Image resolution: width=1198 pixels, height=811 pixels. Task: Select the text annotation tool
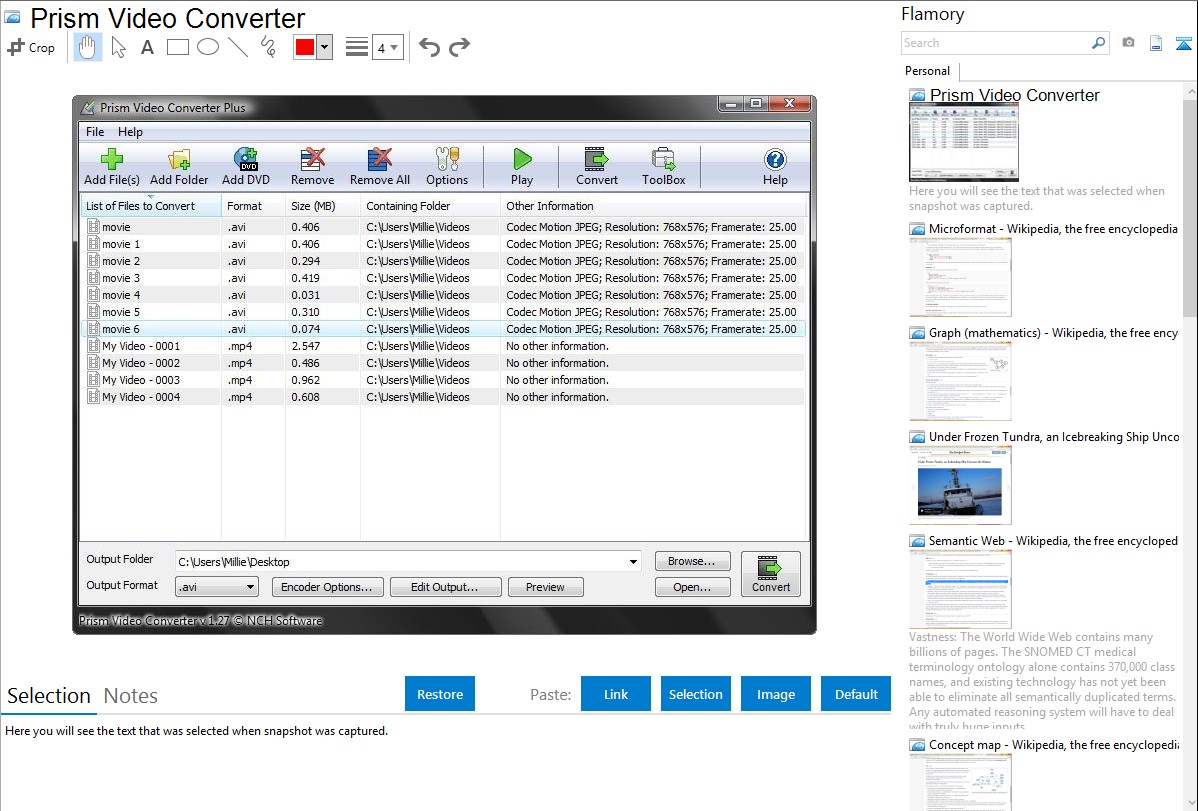(x=147, y=47)
